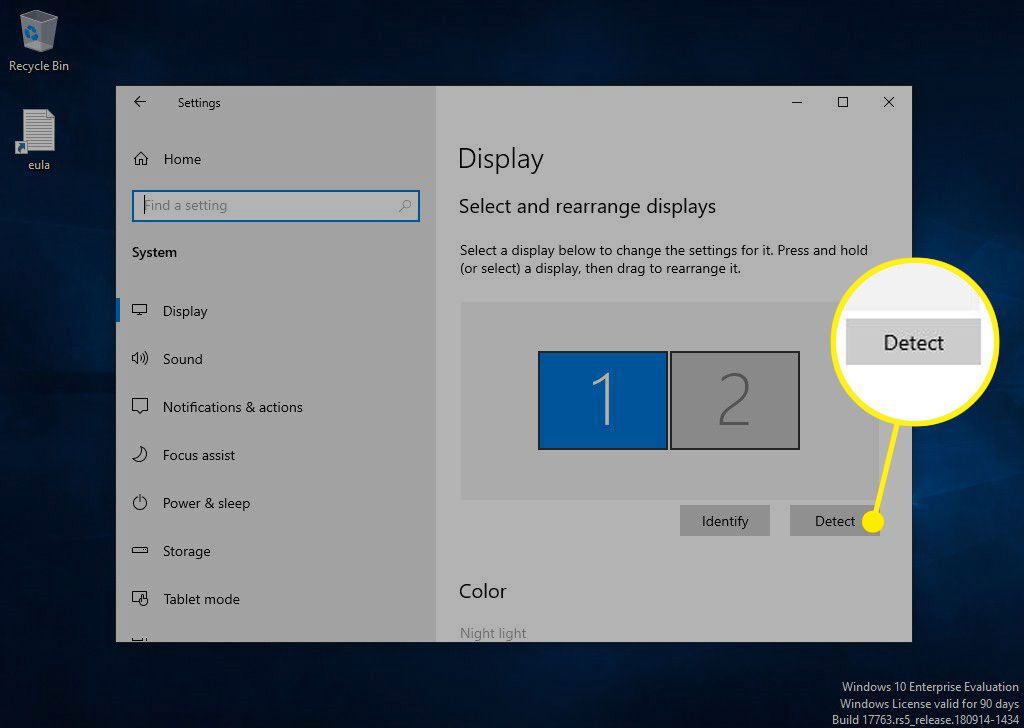Click the Identify button

pyautogui.click(x=725, y=521)
